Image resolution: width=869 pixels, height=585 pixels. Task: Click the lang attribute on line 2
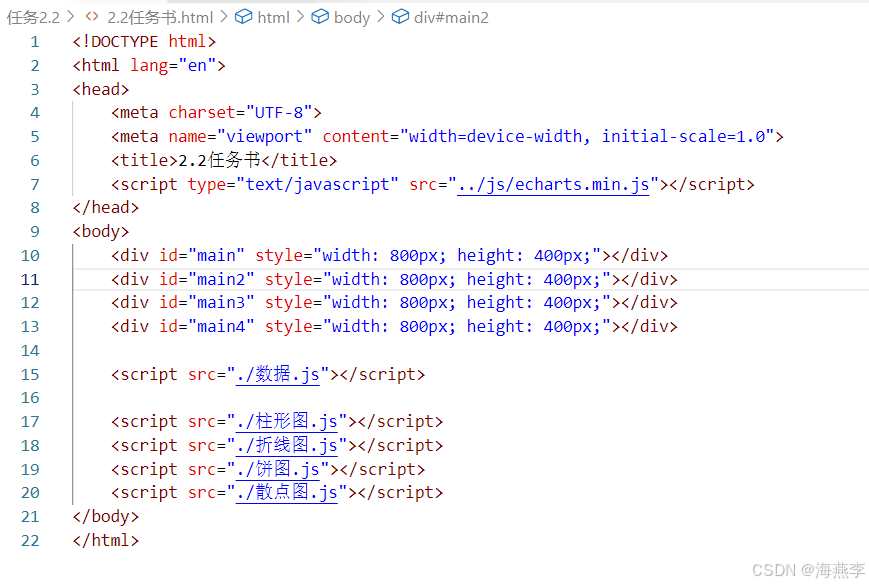point(149,66)
